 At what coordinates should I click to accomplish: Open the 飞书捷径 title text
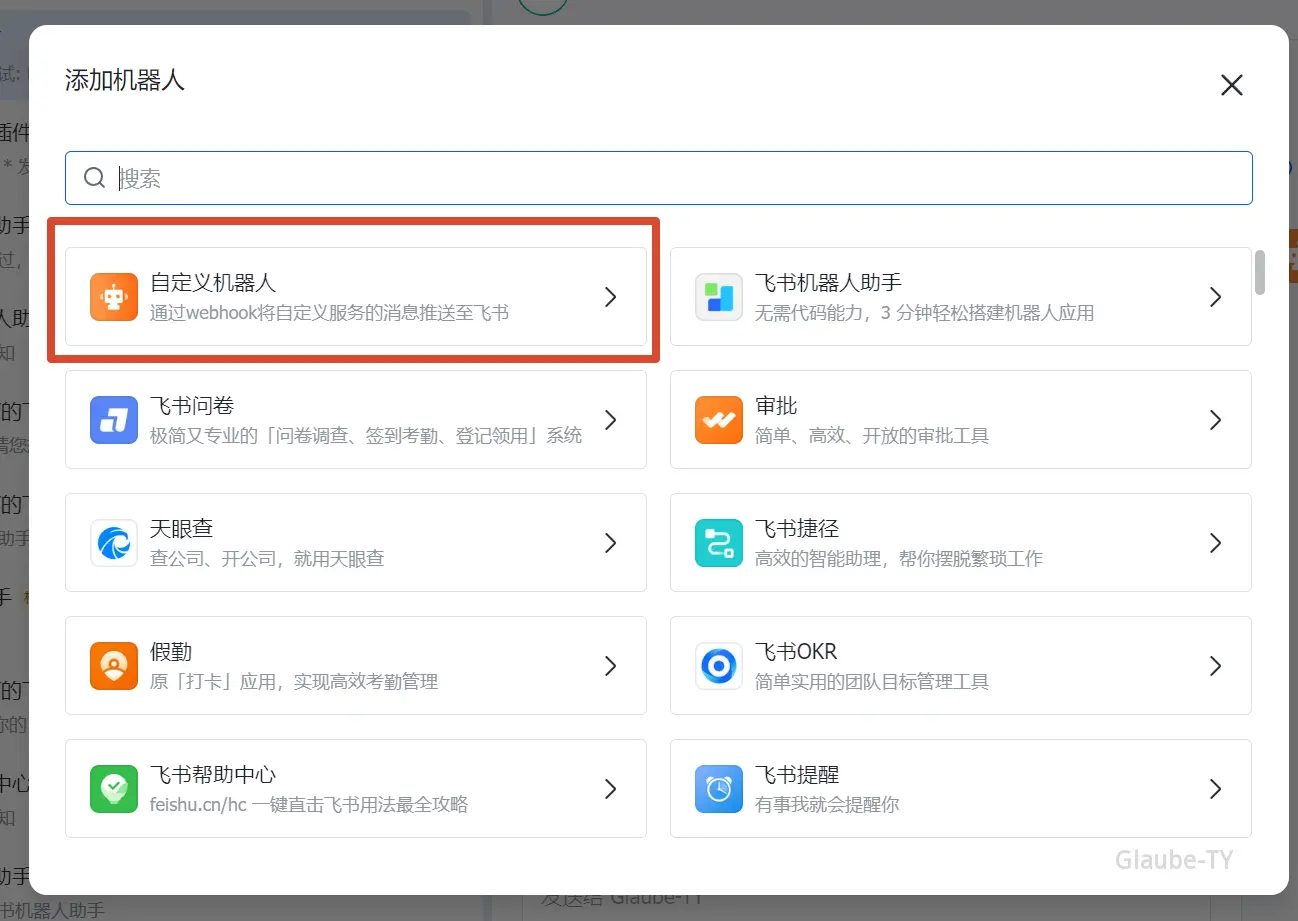click(797, 529)
